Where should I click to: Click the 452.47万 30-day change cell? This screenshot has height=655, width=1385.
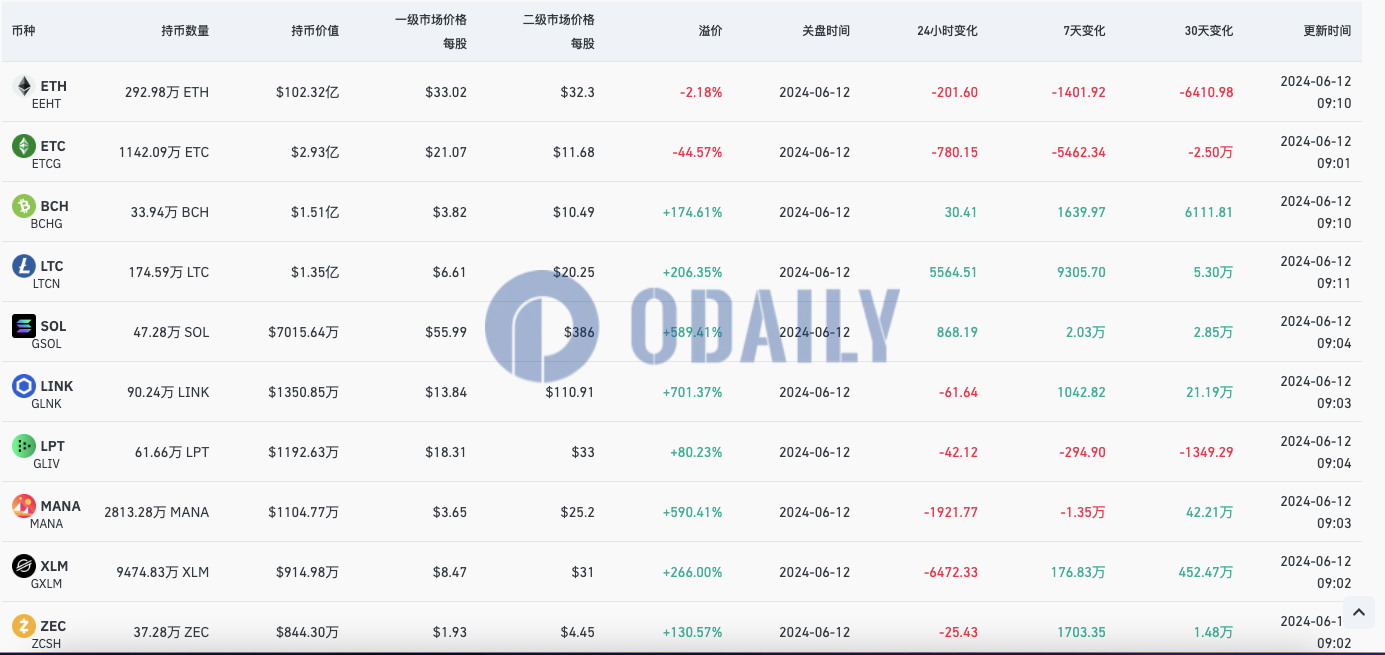1206,572
